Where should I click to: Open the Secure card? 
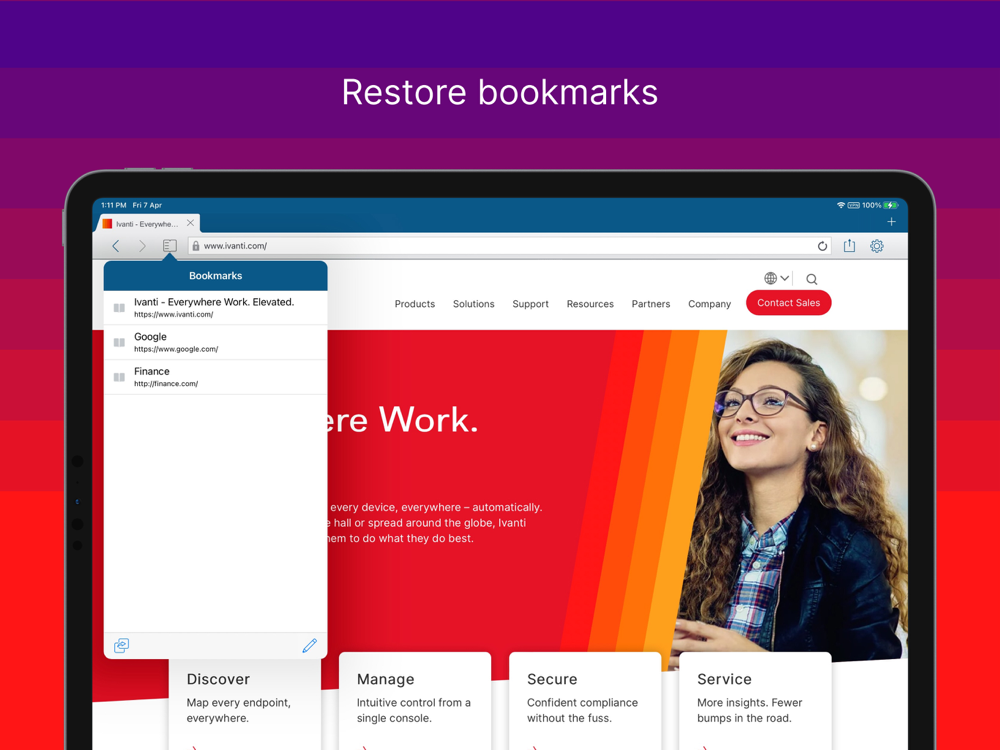coord(585,701)
